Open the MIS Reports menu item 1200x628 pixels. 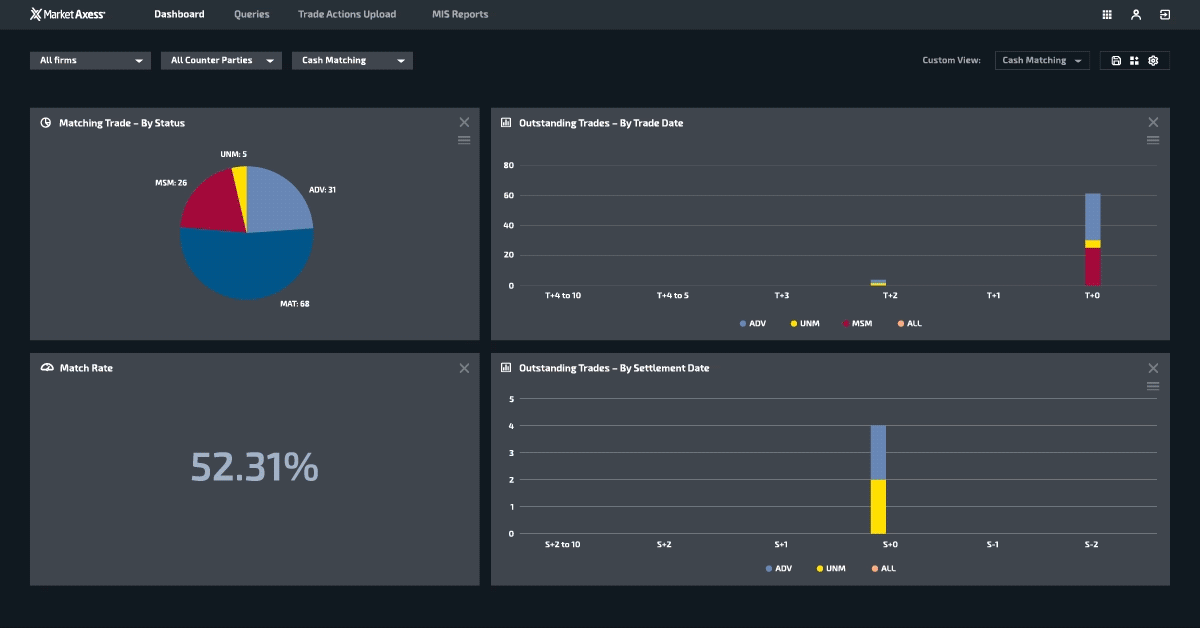tap(459, 14)
